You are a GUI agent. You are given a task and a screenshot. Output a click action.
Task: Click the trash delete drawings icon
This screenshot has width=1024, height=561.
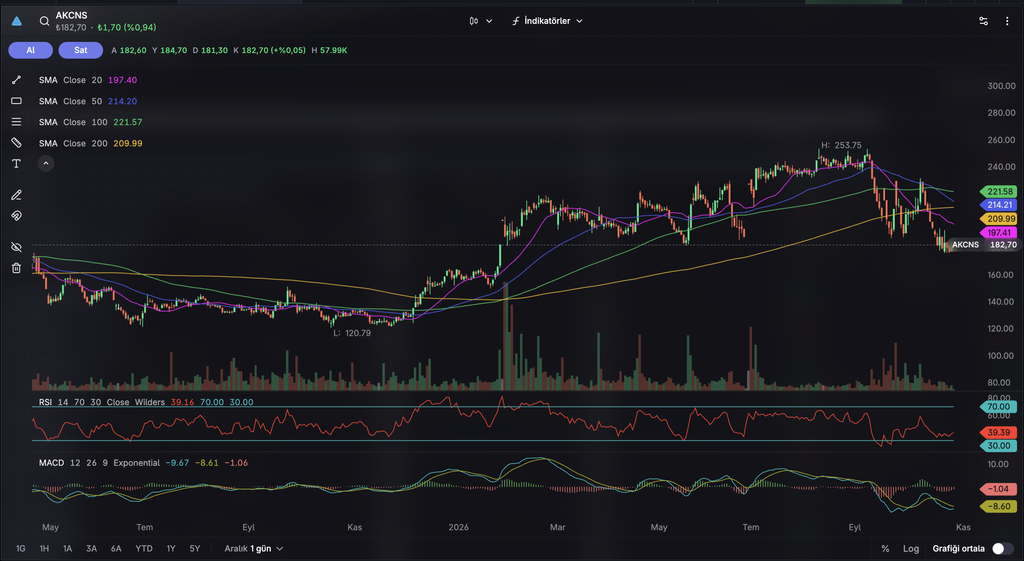[16, 268]
